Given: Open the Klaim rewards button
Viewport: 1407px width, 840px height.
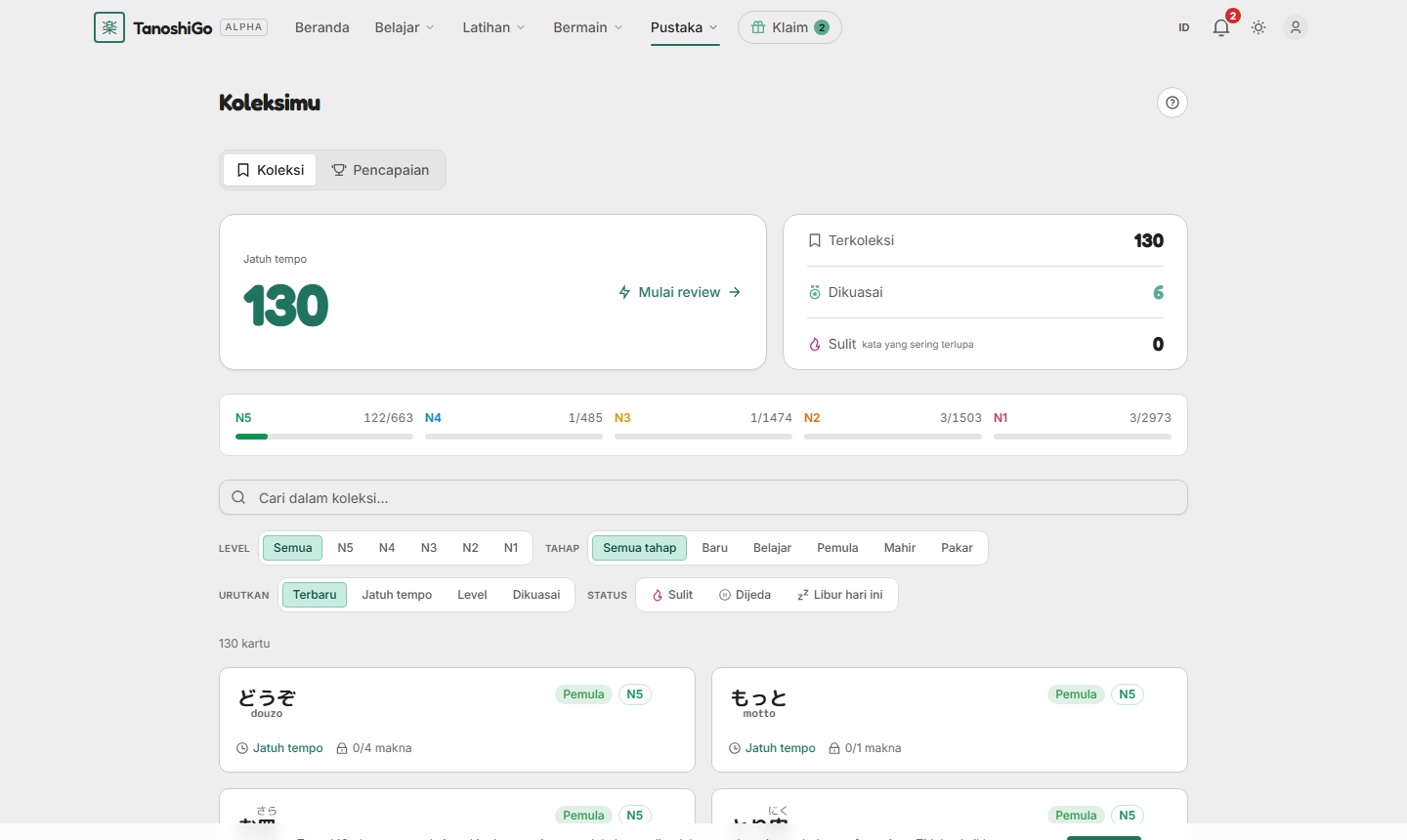Looking at the screenshot, I should (x=789, y=27).
